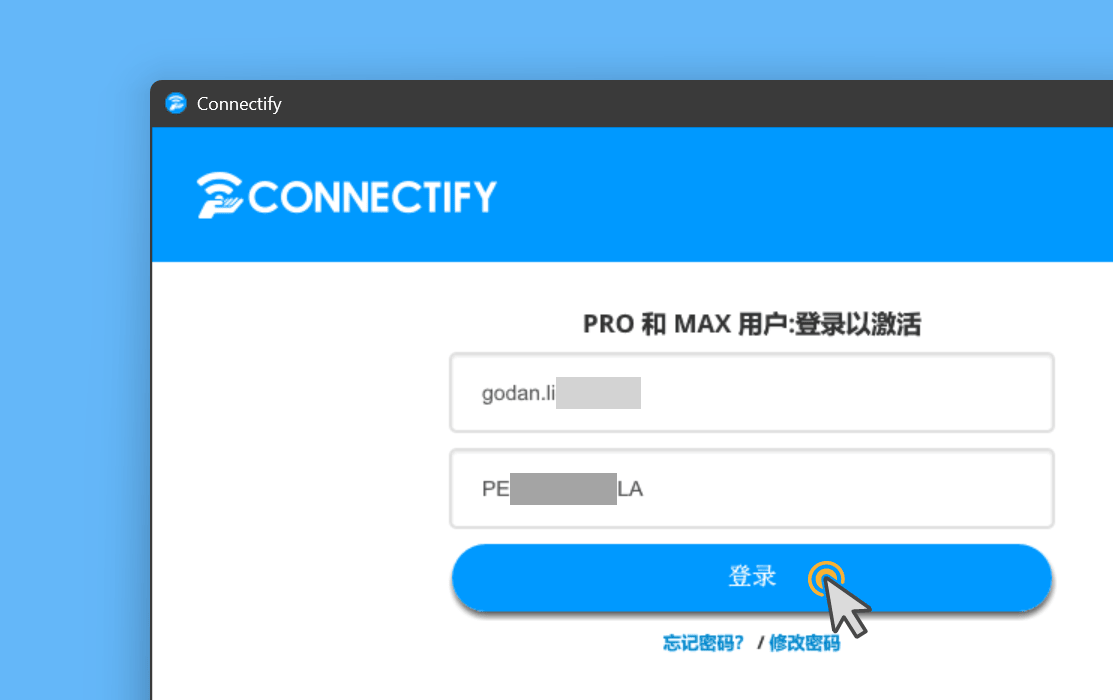This screenshot has height=700, width=1113.
Task: Focus the password field starting with PE
Action: click(752, 488)
